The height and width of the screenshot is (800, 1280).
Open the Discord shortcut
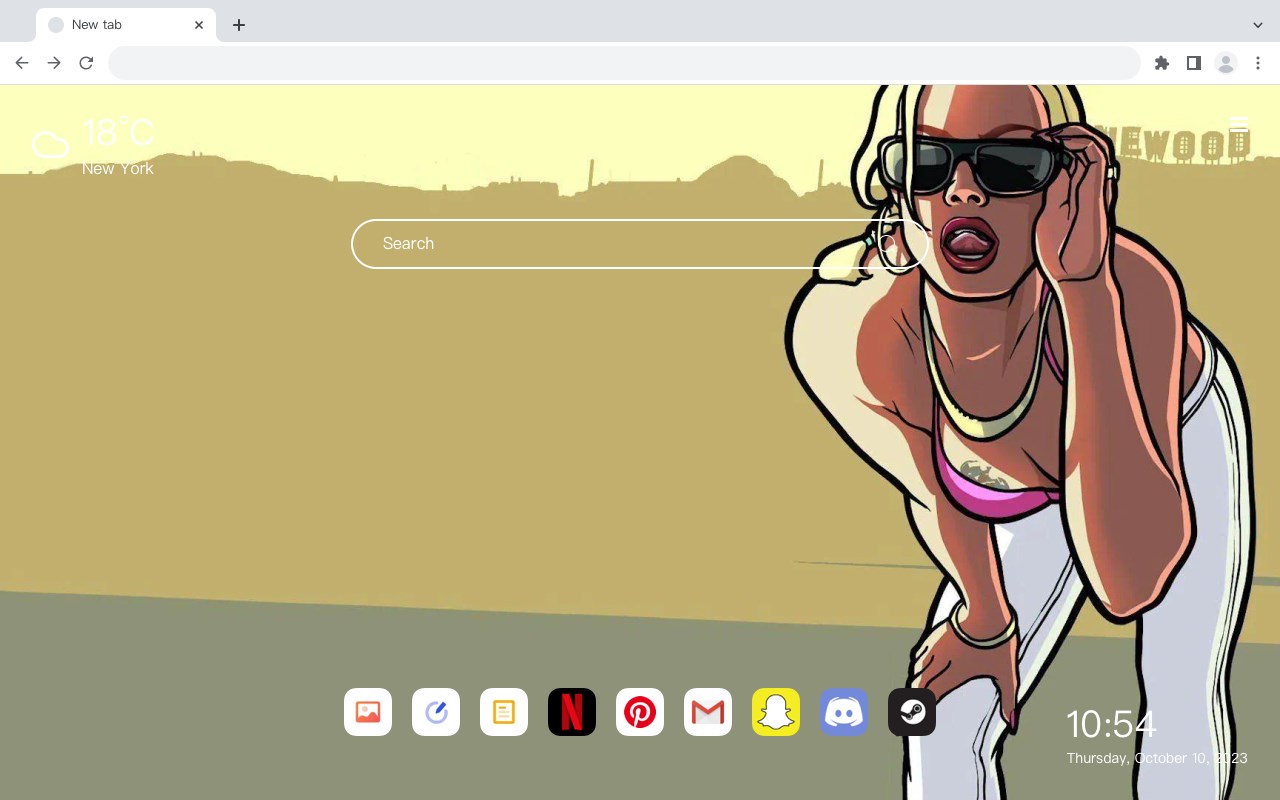point(844,712)
